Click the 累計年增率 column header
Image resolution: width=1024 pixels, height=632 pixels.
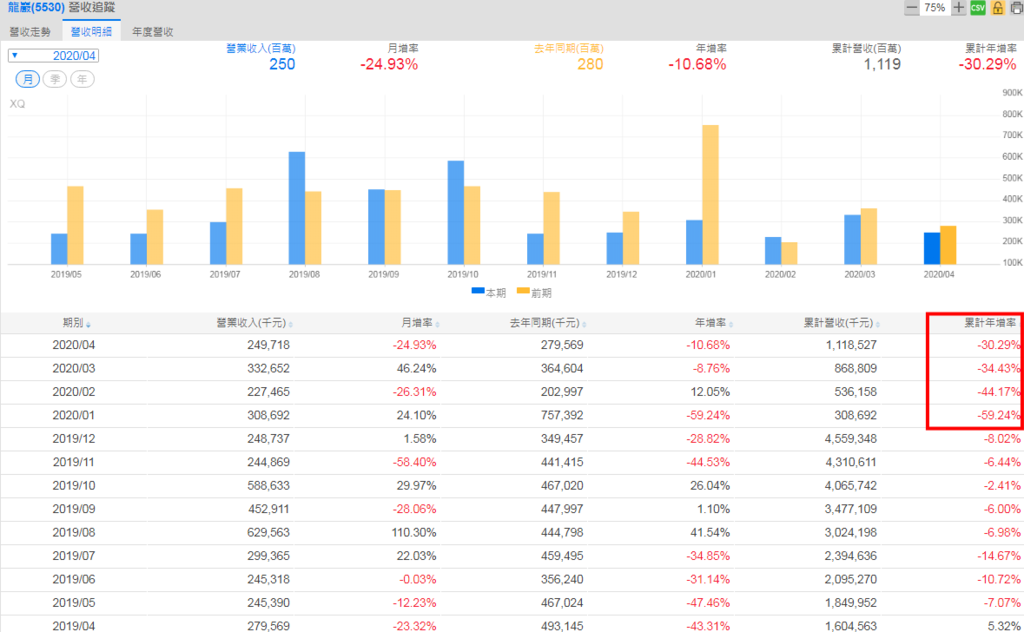(990, 323)
